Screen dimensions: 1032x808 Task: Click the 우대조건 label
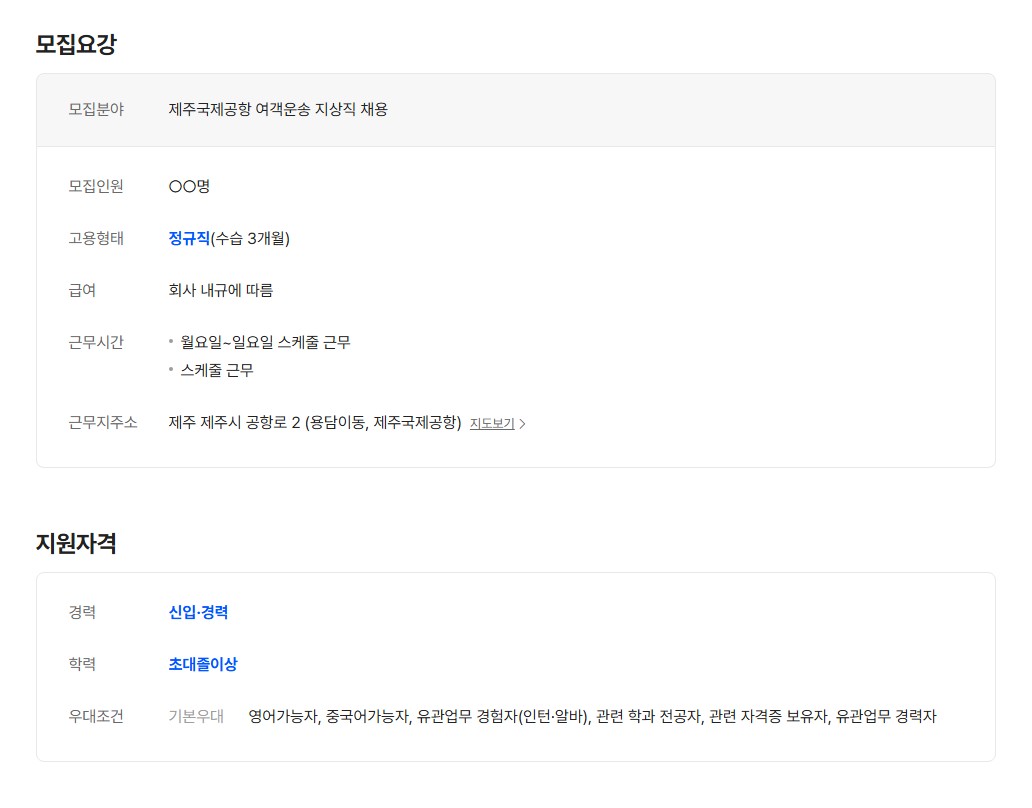tap(96, 716)
